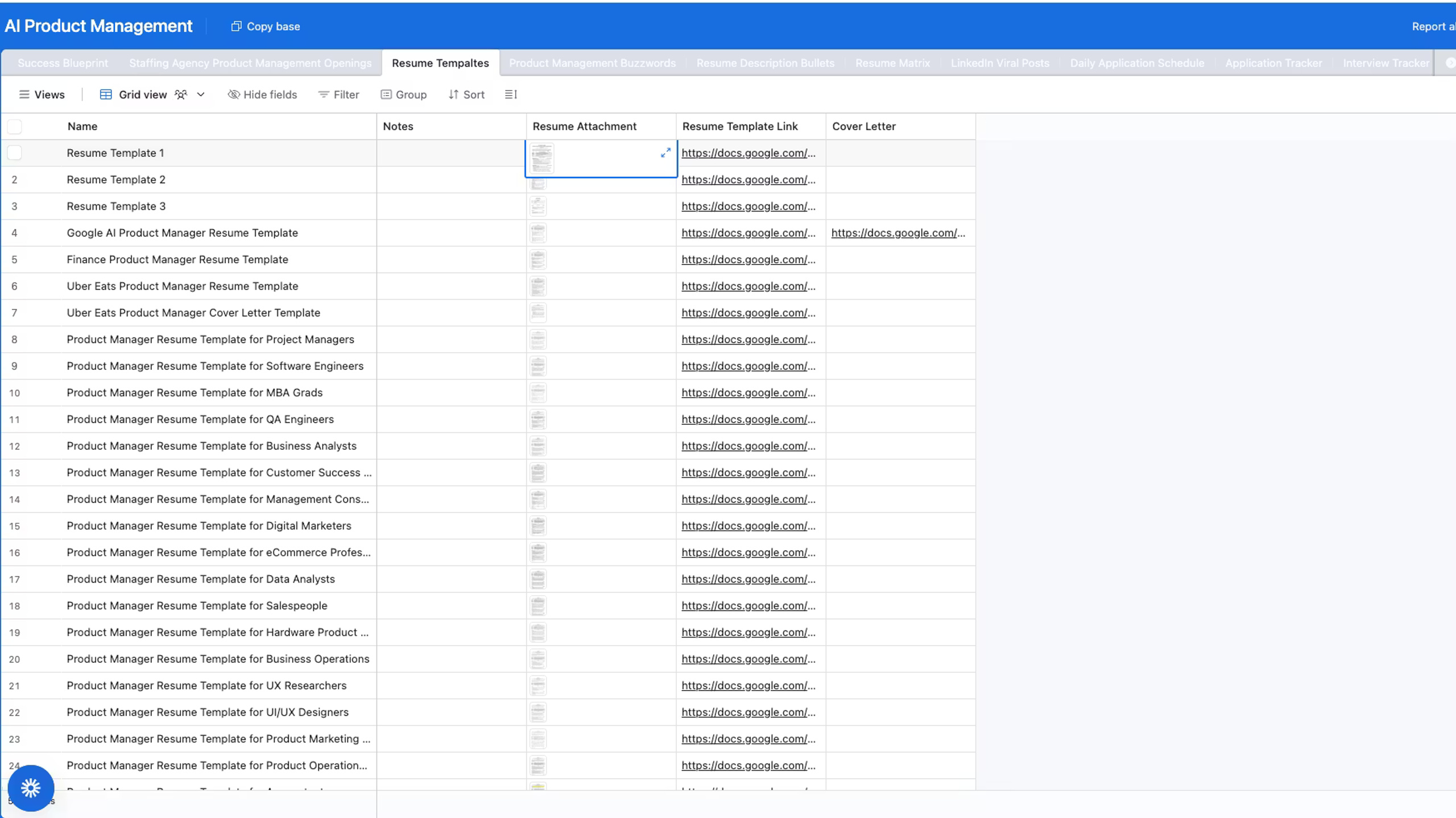The image size is (1456, 818).
Task: Open the Resume Matrix tab
Action: pyautogui.click(x=892, y=63)
